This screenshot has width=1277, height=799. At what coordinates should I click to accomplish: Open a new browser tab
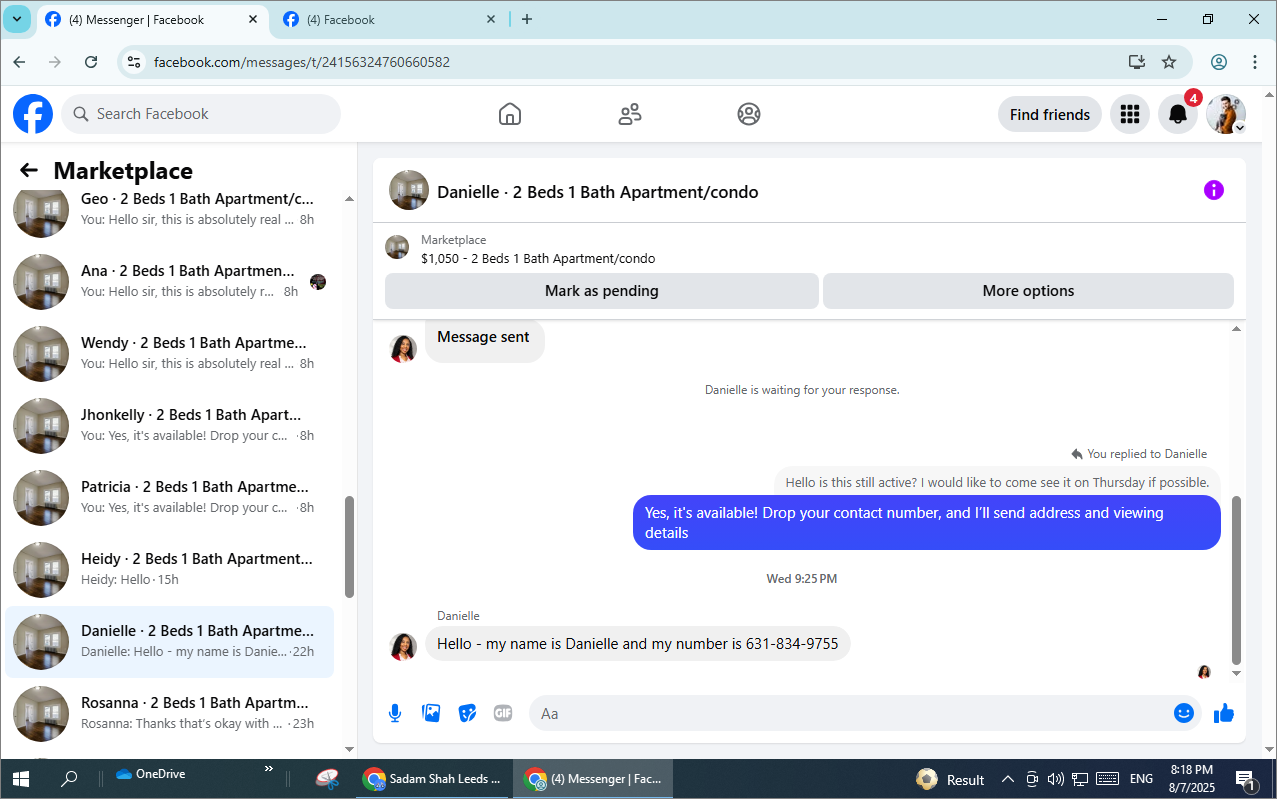coord(527,19)
